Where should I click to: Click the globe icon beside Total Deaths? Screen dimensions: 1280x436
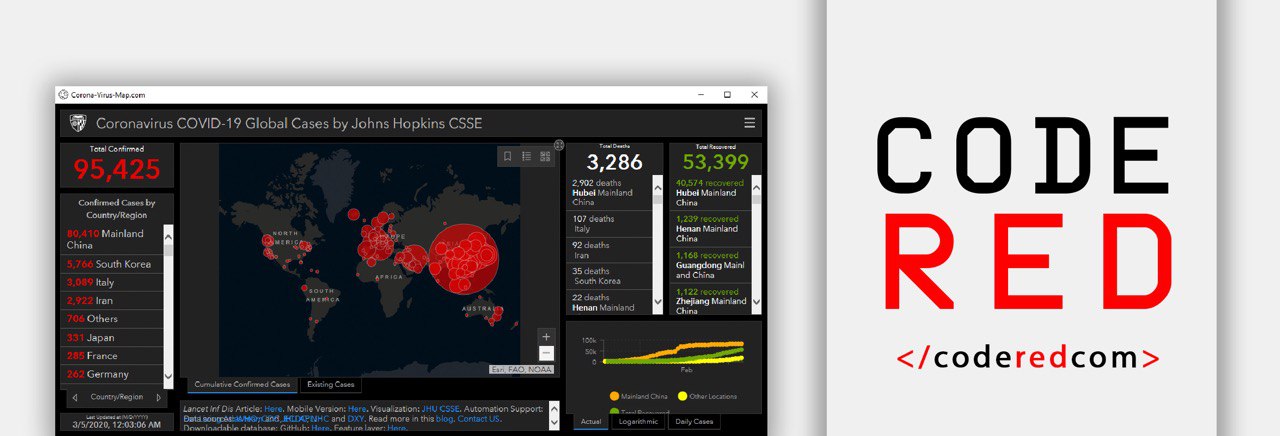point(559,145)
